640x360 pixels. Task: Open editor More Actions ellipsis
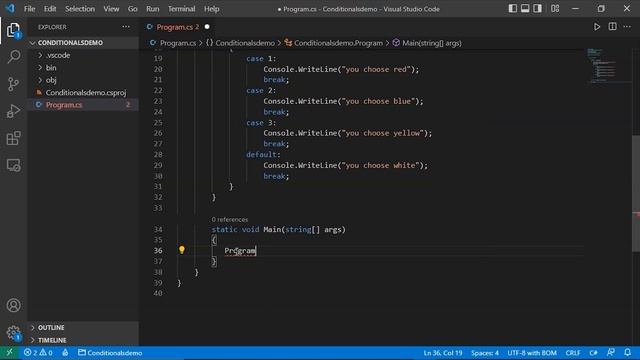pos(627,27)
